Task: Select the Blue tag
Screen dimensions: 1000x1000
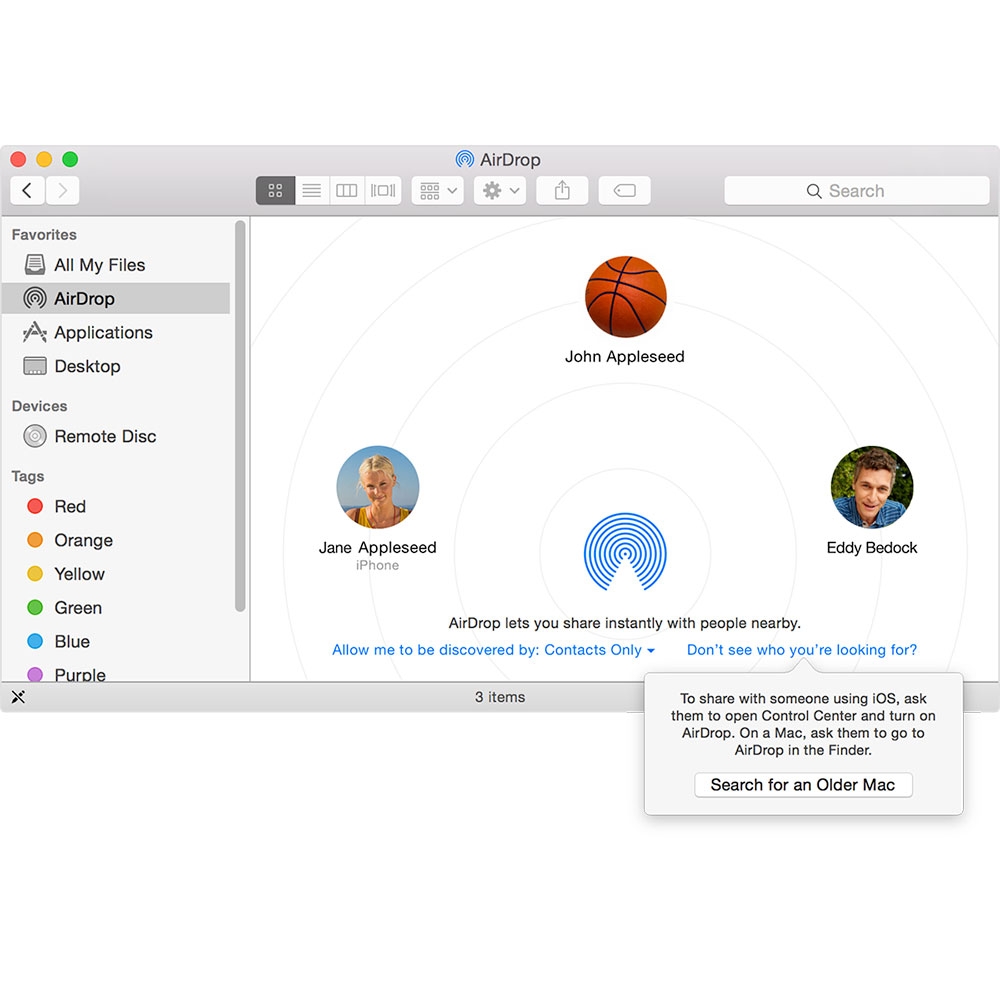Action: (116, 642)
